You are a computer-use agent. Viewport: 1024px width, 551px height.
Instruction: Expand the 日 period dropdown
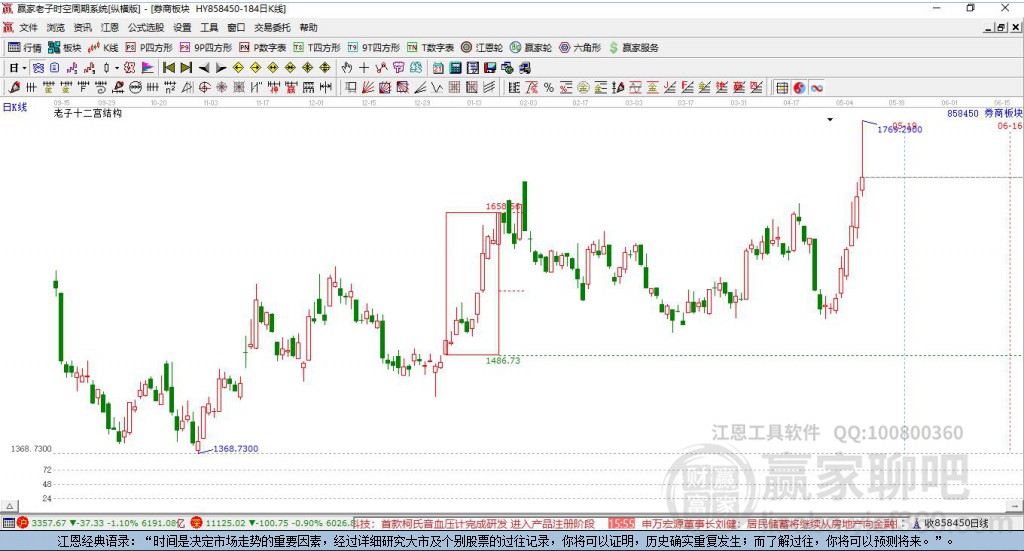tap(24, 68)
